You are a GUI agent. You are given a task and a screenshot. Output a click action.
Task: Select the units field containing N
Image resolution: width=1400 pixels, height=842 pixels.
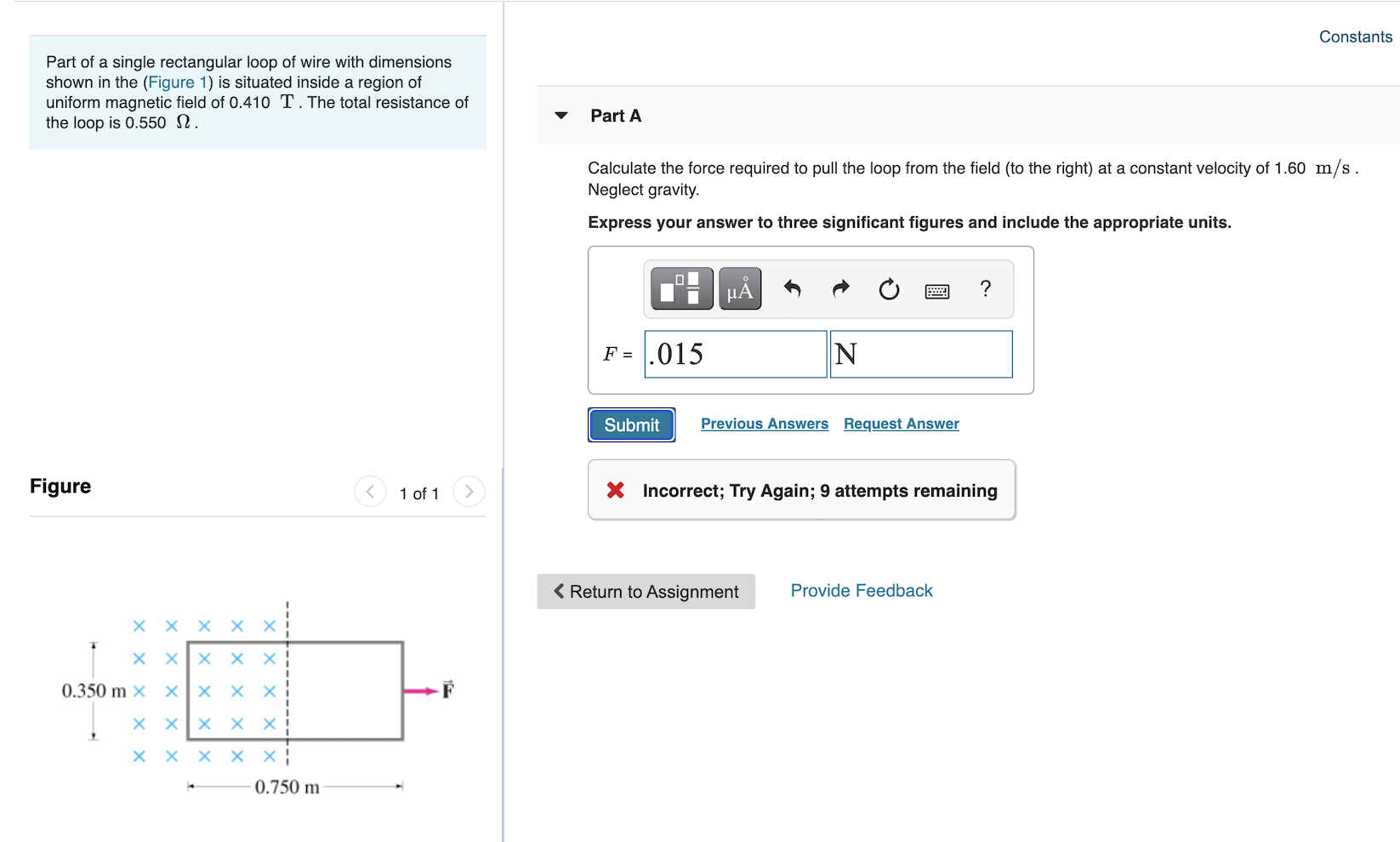(x=920, y=354)
